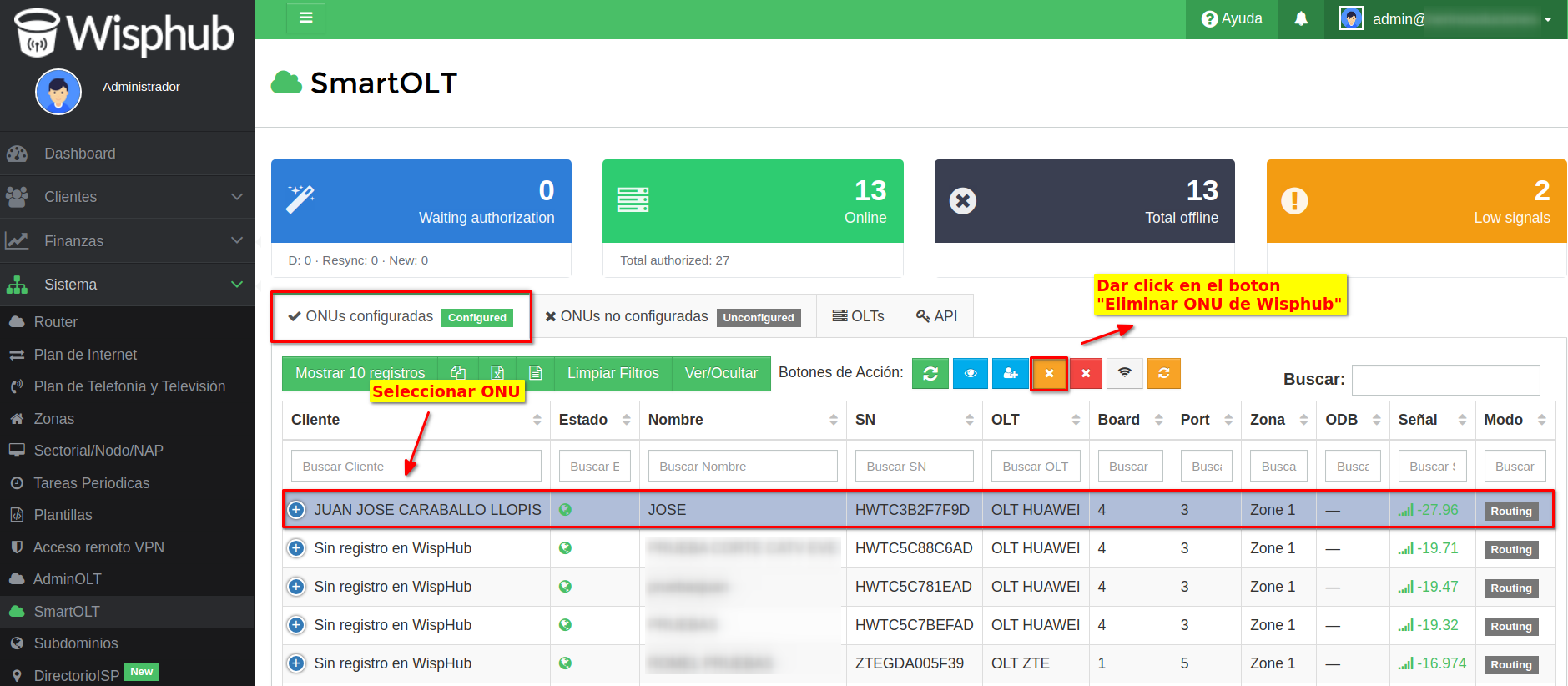Click the orange sync action button

[1164, 373]
